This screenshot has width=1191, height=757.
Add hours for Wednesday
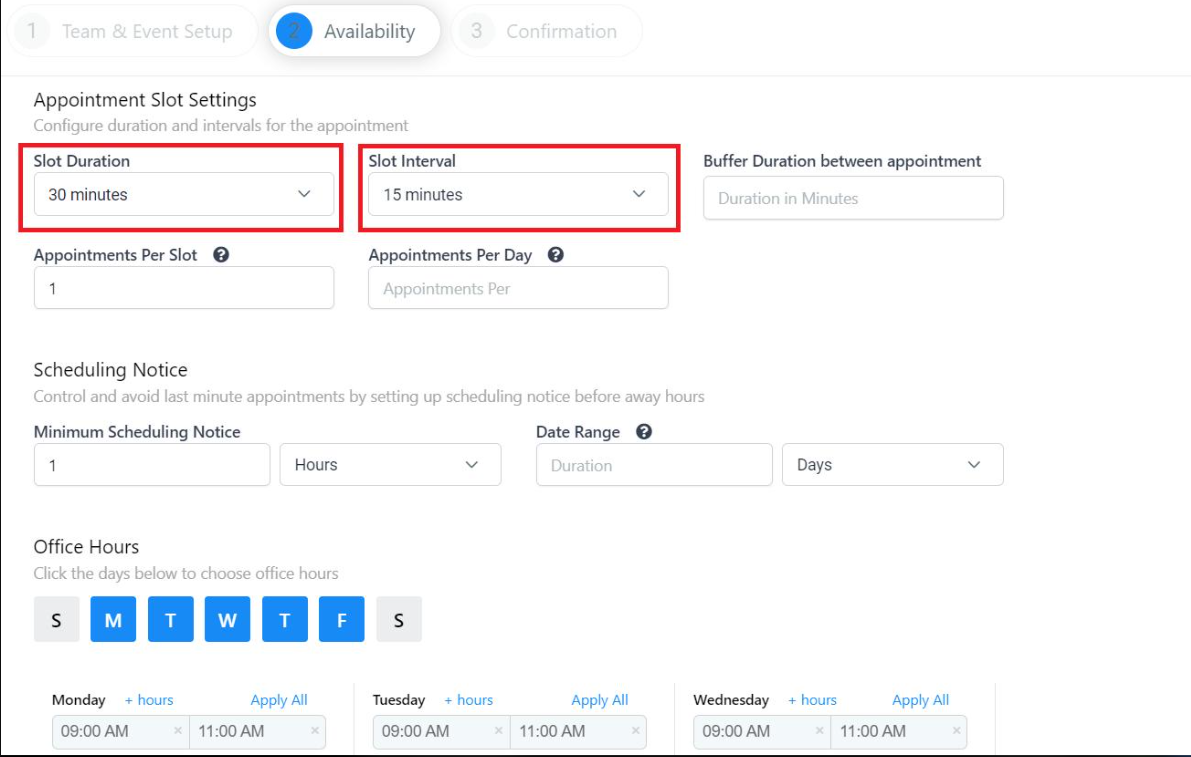pos(812,700)
